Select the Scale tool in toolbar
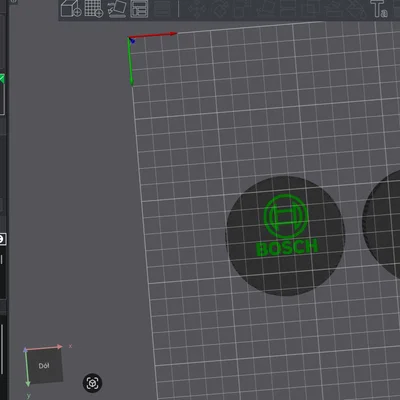Screen dimensions: 400x400 (x=241, y=9)
